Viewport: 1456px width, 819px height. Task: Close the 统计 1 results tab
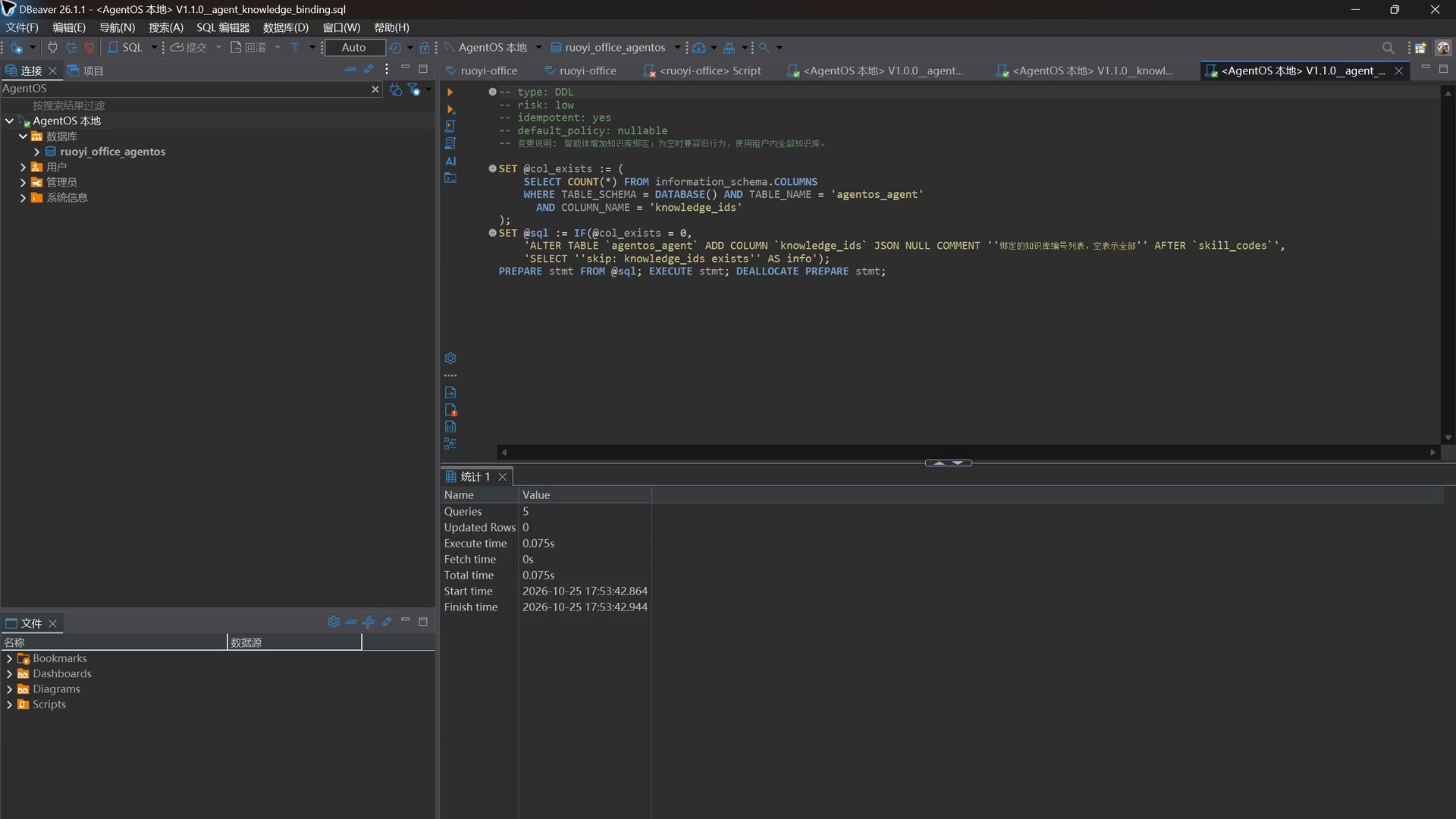pos(502,477)
